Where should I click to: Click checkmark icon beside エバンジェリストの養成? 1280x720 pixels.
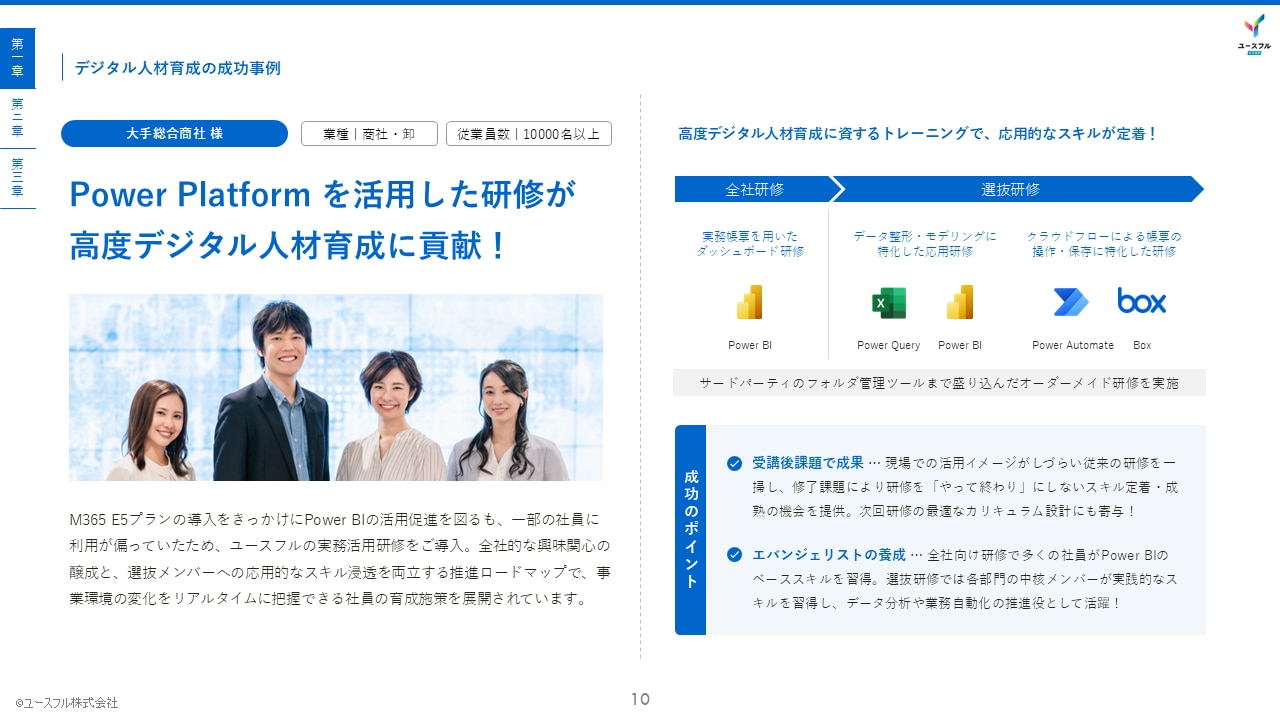(x=734, y=554)
